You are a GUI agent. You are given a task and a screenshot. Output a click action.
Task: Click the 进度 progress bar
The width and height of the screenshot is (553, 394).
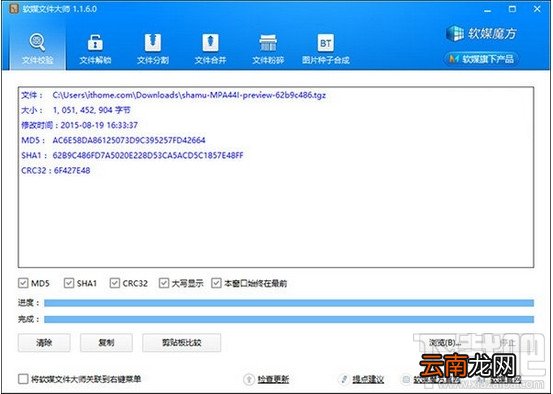coord(289,303)
